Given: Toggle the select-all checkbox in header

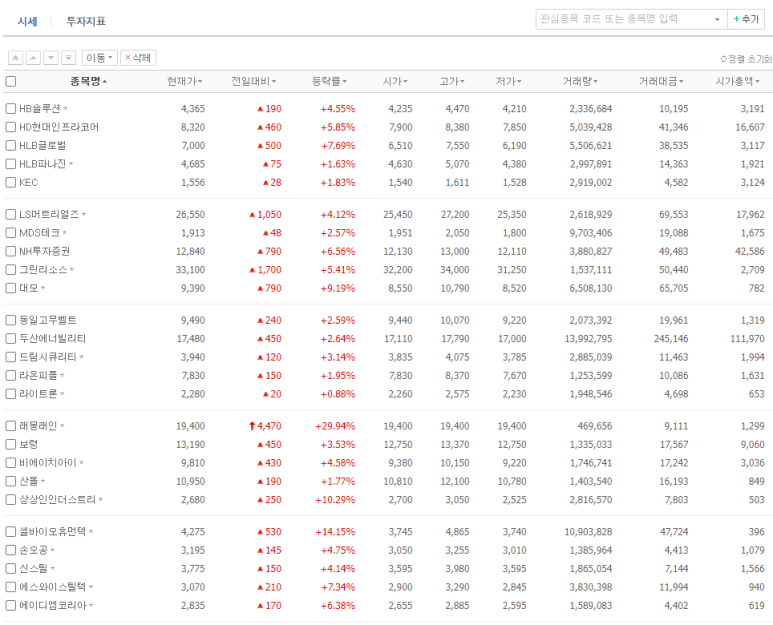Looking at the screenshot, I should [10, 81].
